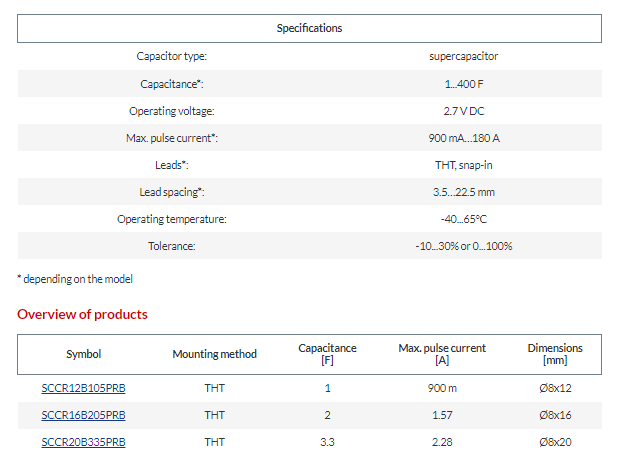
Task: Click the 900 mA...180 A current value
Action: (464, 138)
